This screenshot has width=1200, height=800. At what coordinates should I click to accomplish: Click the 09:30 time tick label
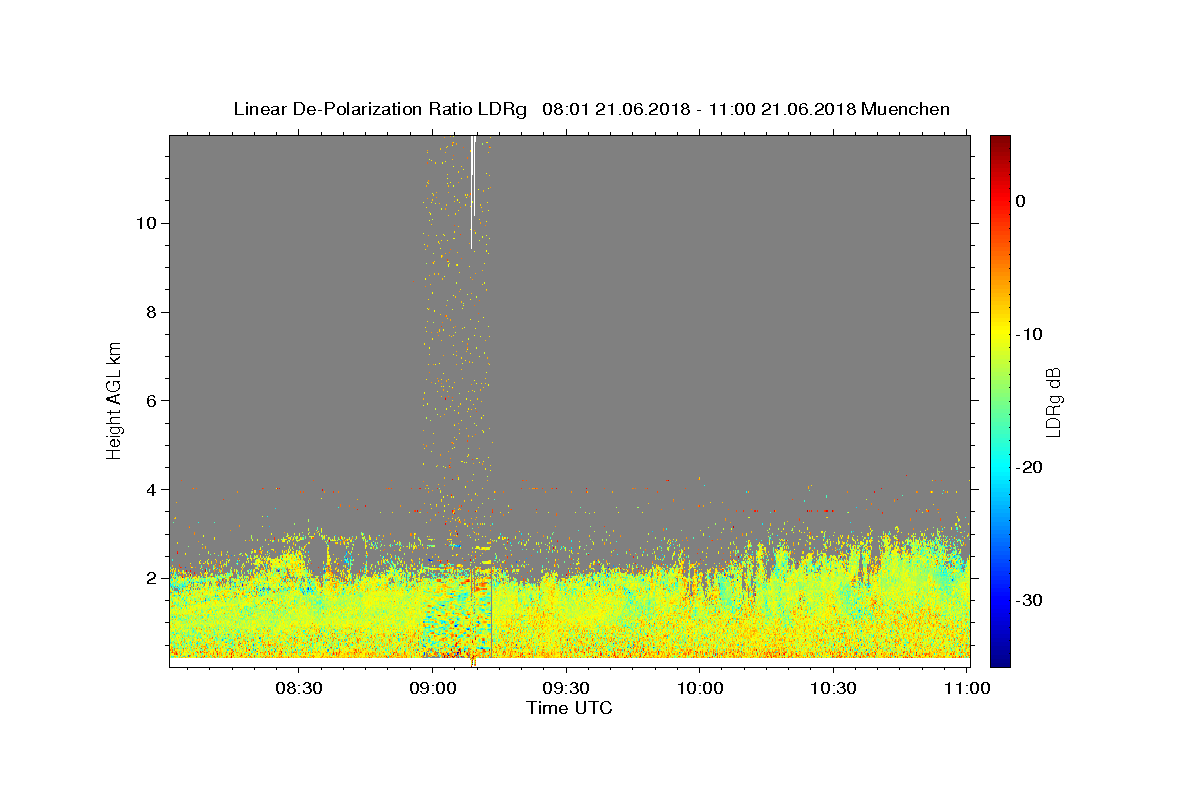[x=567, y=688]
